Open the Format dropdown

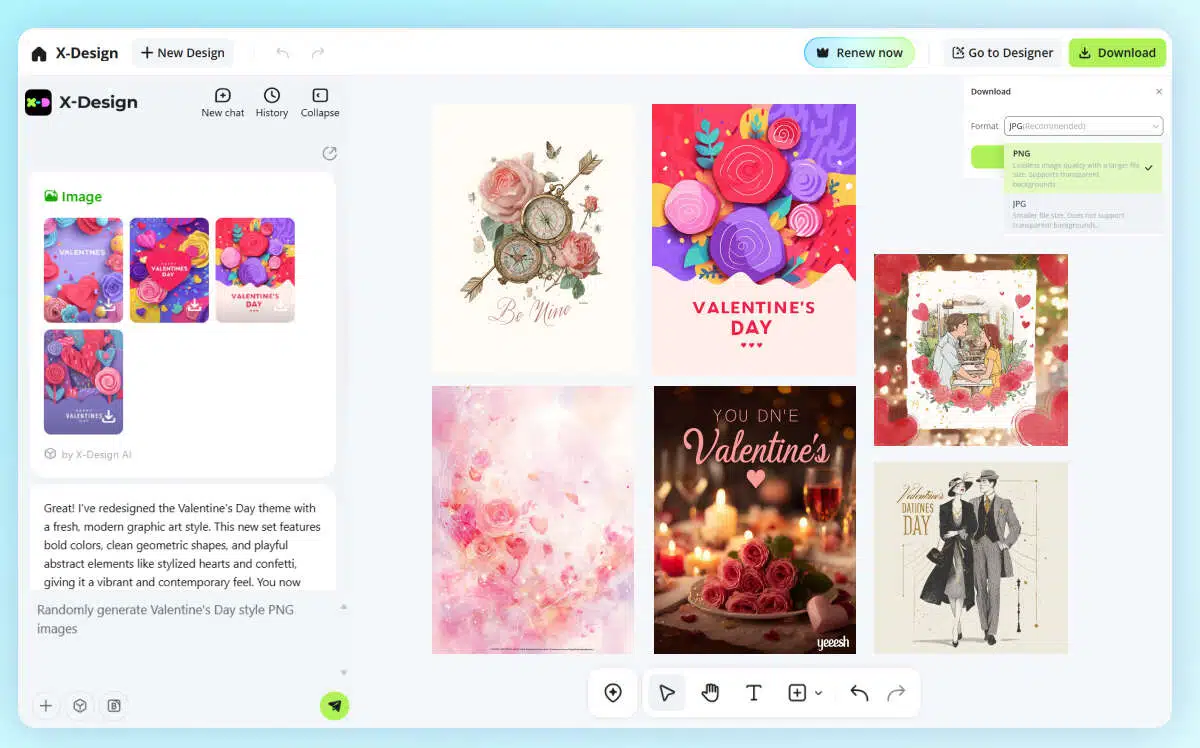[x=1084, y=126]
